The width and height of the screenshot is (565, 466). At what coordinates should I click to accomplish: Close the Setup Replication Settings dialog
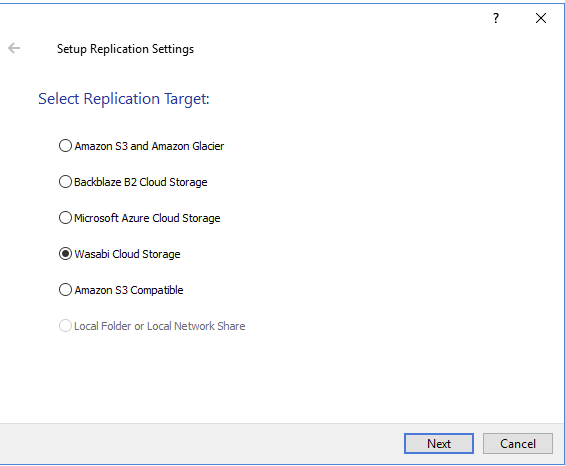[x=540, y=18]
